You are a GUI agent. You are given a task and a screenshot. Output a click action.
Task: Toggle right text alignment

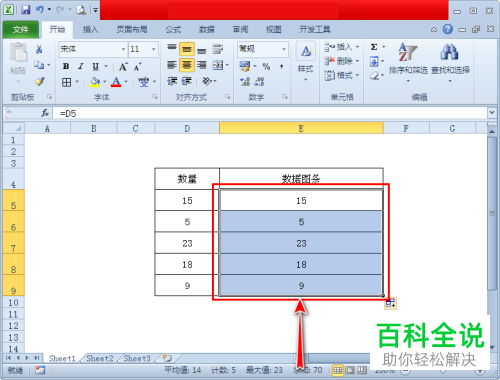pos(201,65)
